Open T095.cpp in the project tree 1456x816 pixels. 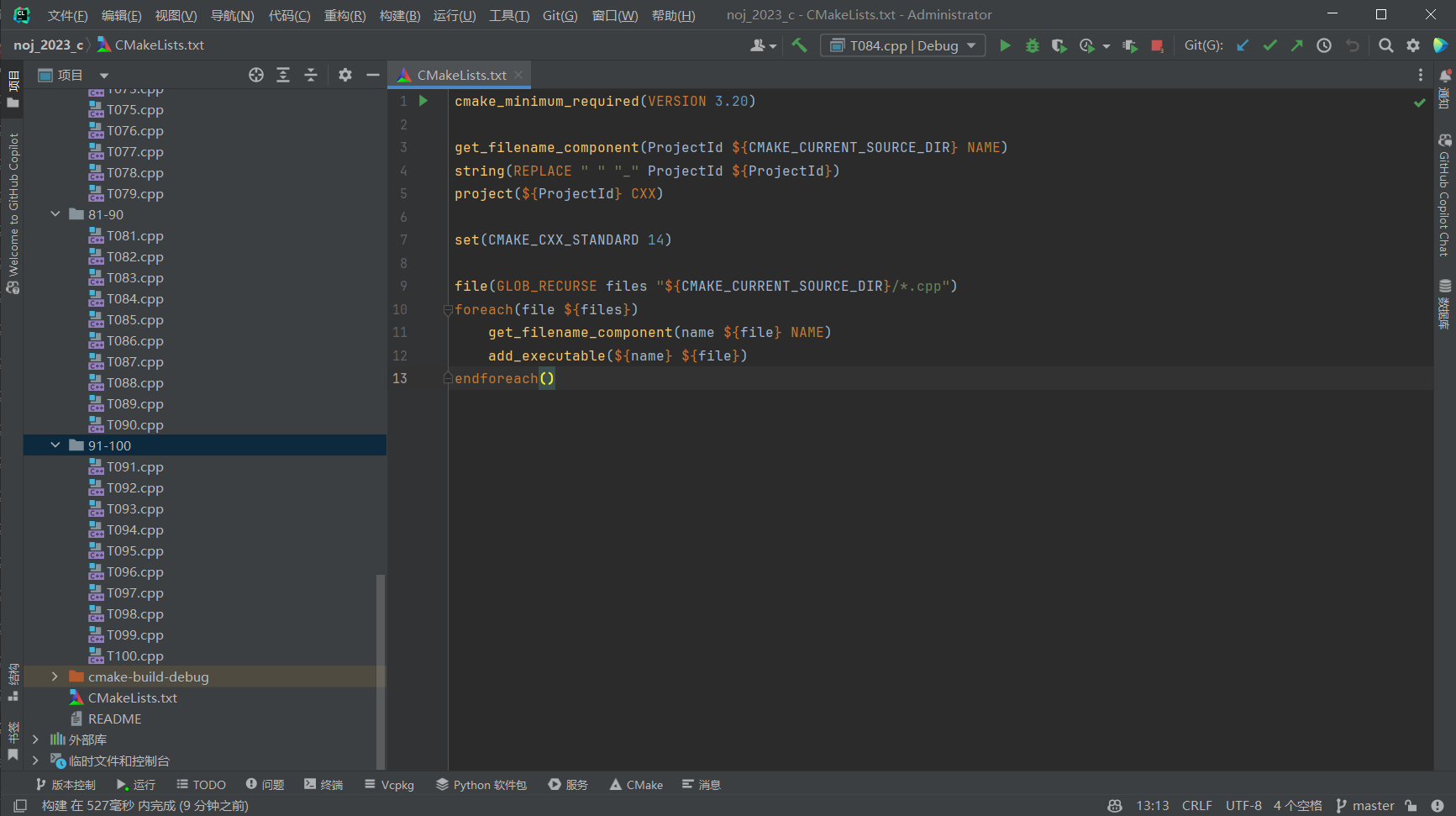(134, 550)
